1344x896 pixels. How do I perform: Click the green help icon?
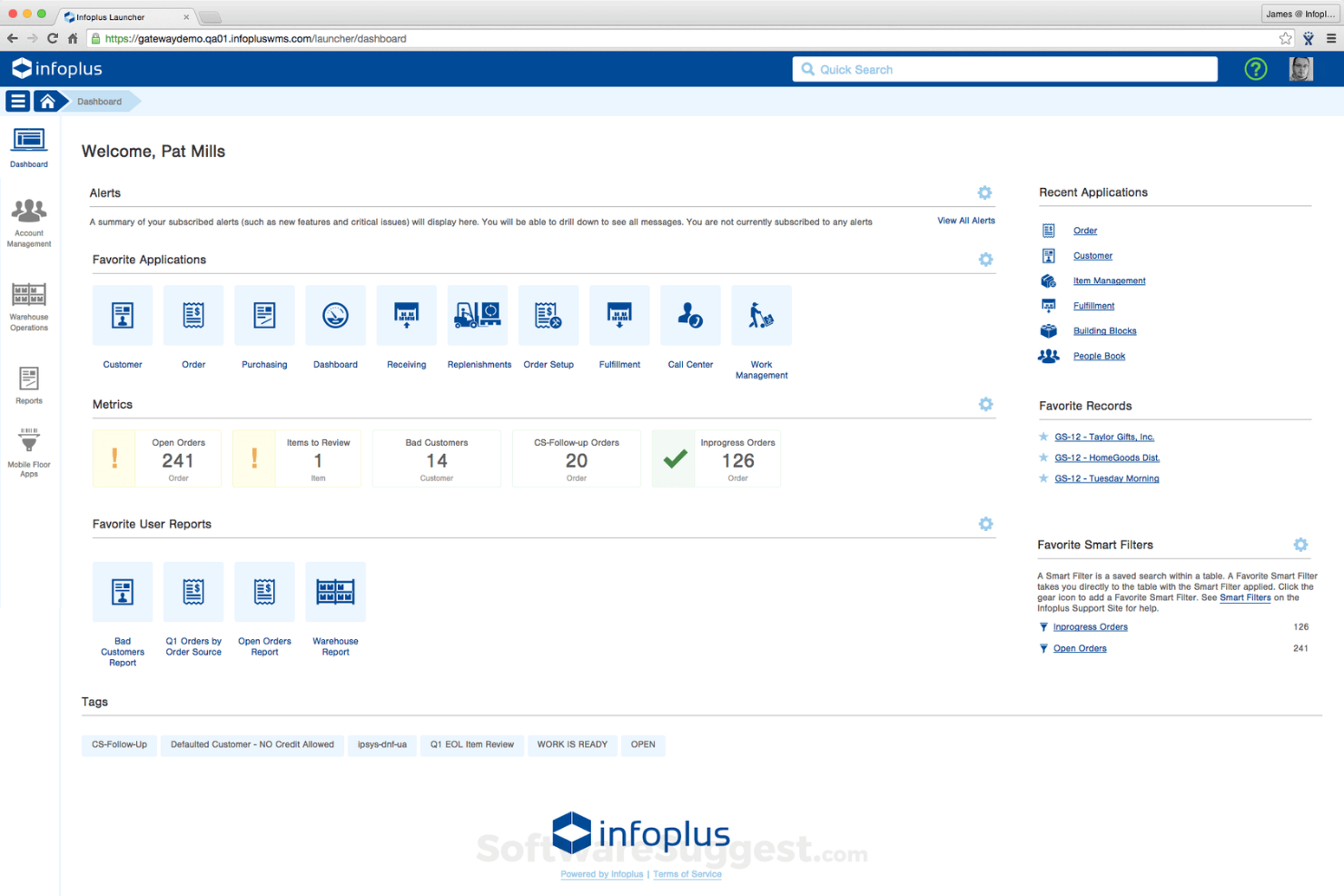(1256, 68)
